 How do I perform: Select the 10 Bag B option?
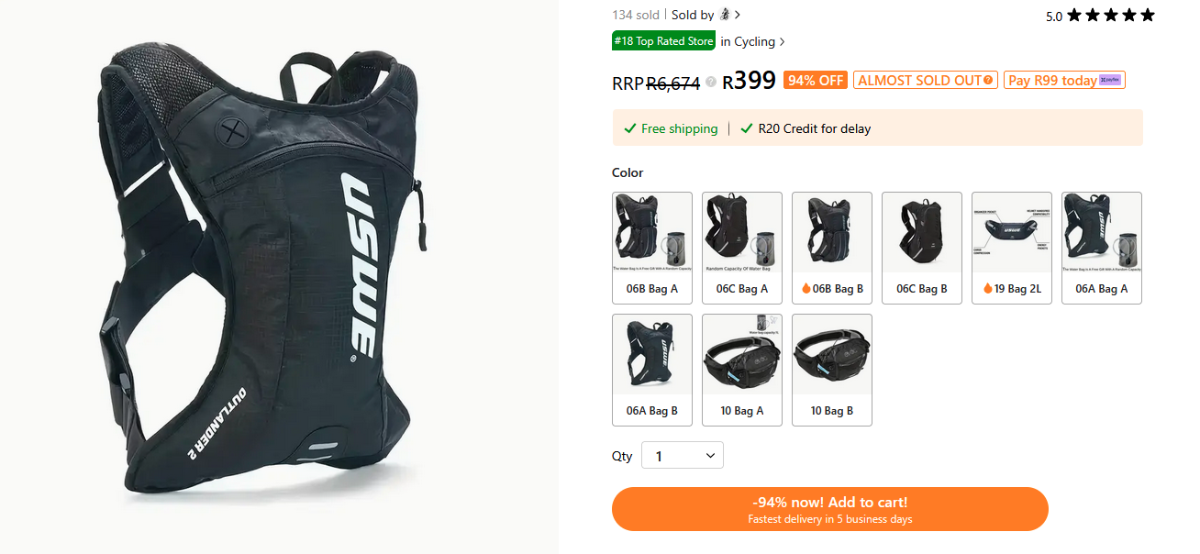[x=832, y=370]
